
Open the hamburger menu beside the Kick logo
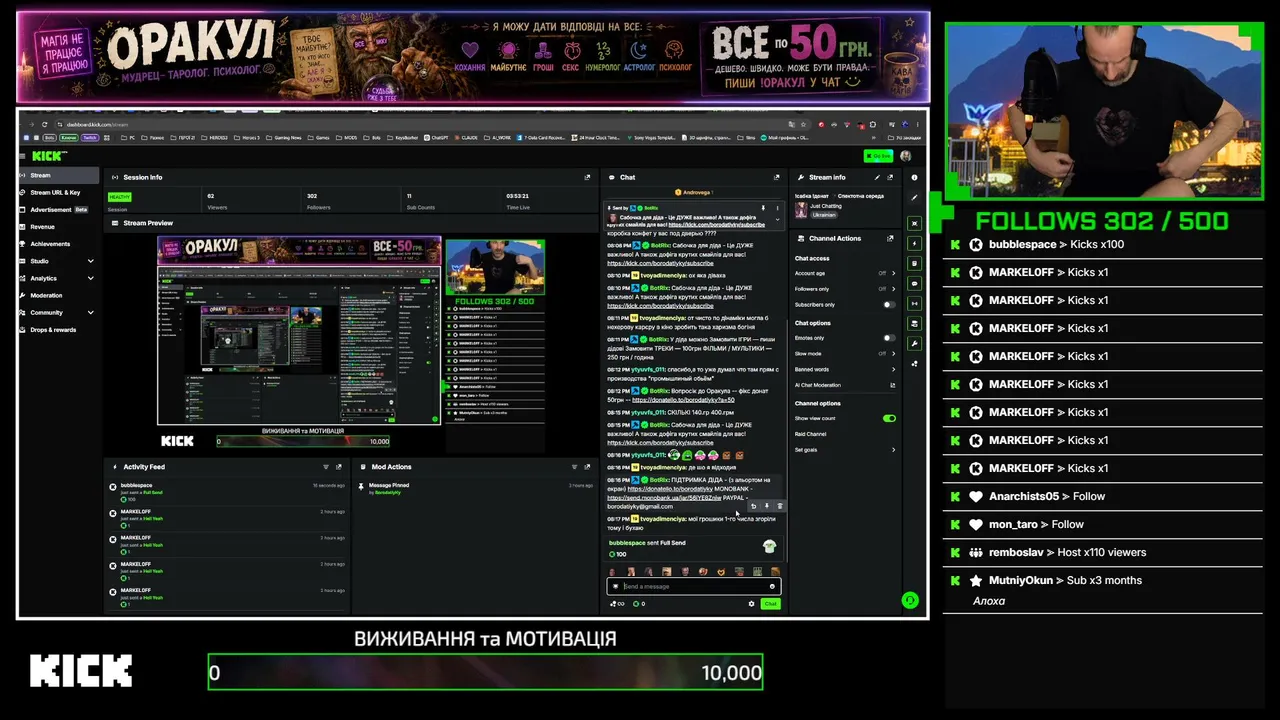[22, 156]
